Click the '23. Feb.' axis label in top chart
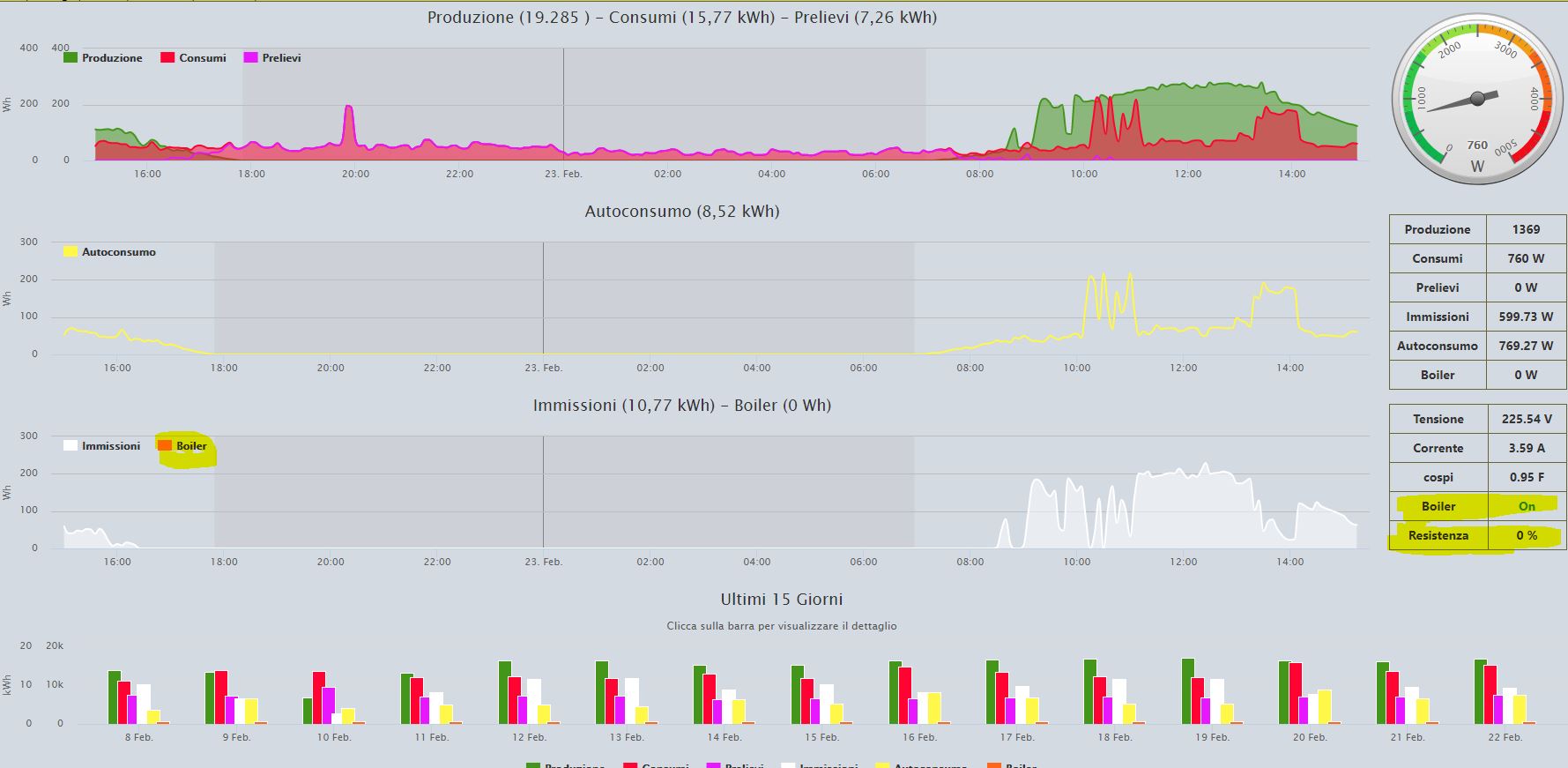This screenshot has width=1568, height=768. pyautogui.click(x=563, y=174)
